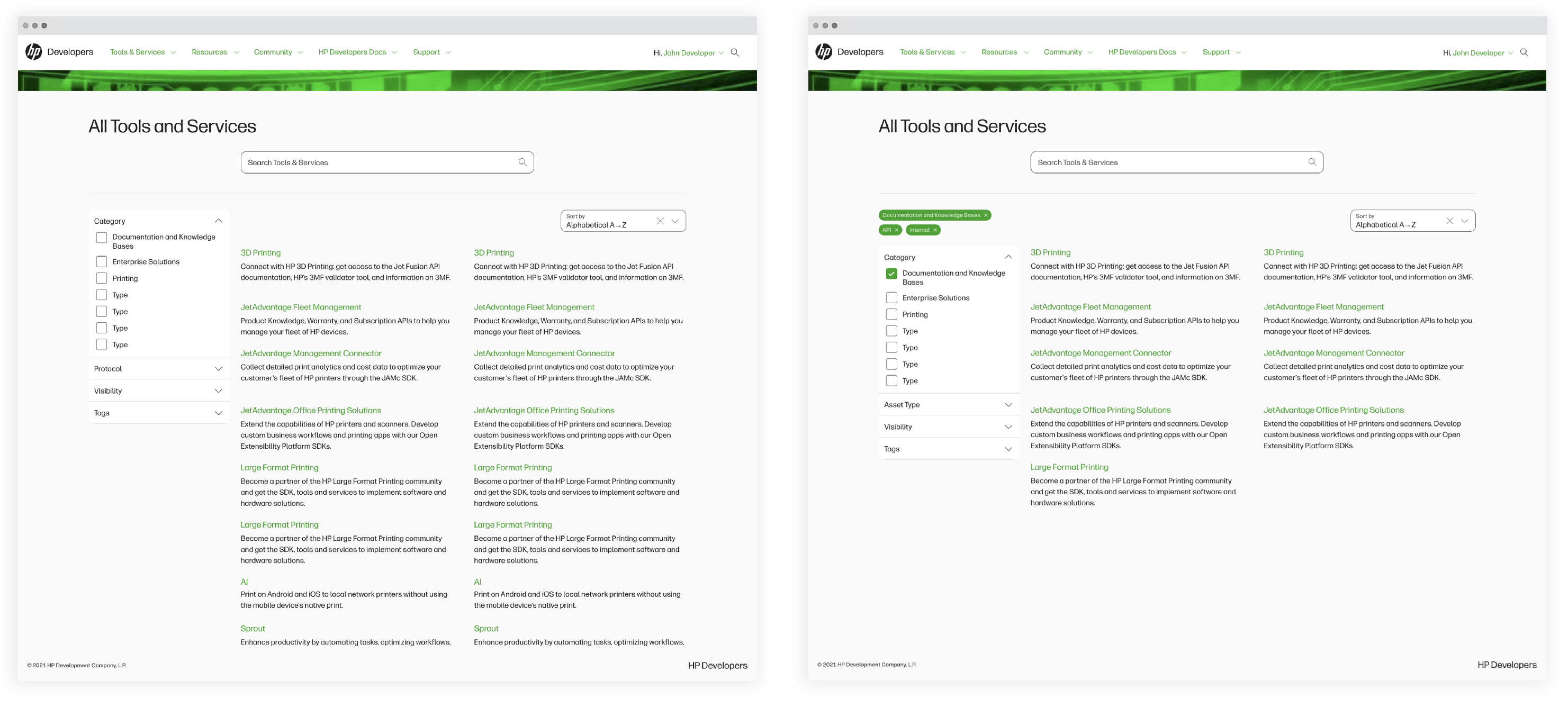
Task: Click the HP logo in left window
Action: 33,52
